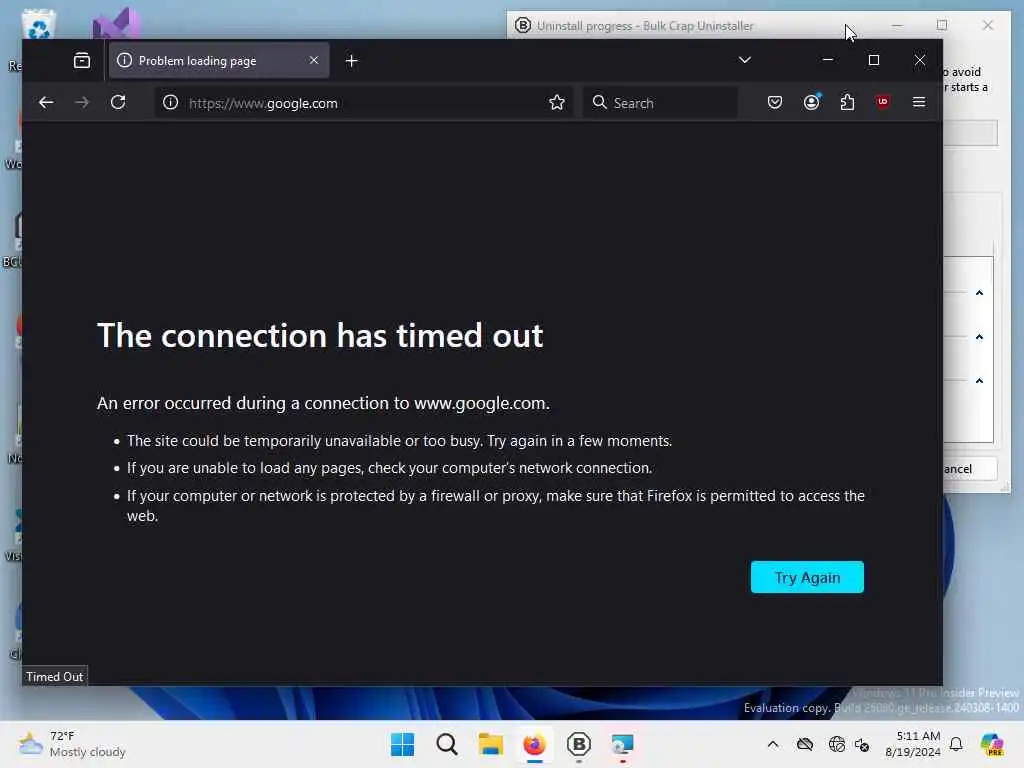Screen dimensions: 1024x768
Task: Open the notifications bell icon
Action: tap(956, 744)
